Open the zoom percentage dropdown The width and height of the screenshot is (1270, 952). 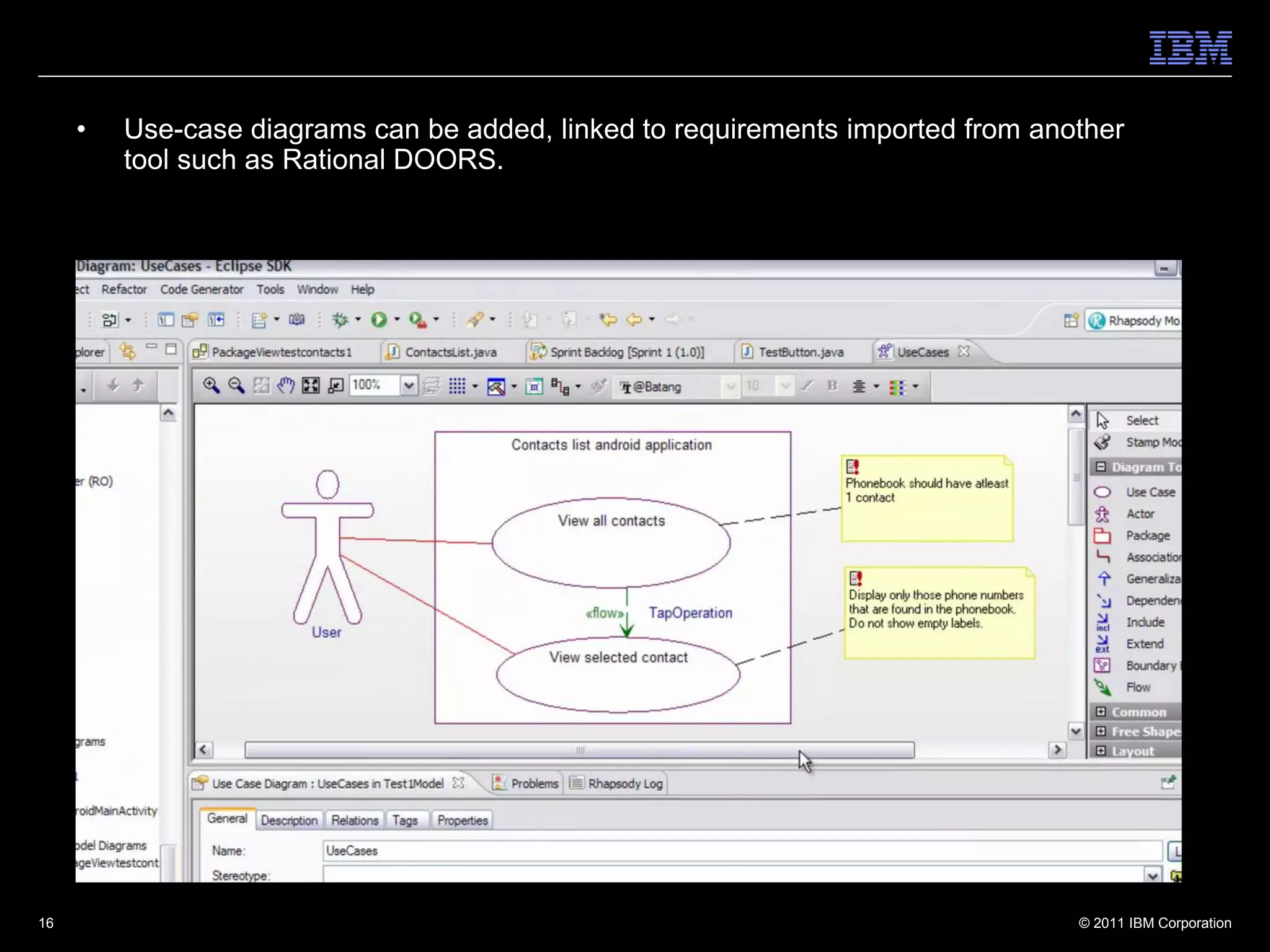(x=408, y=386)
